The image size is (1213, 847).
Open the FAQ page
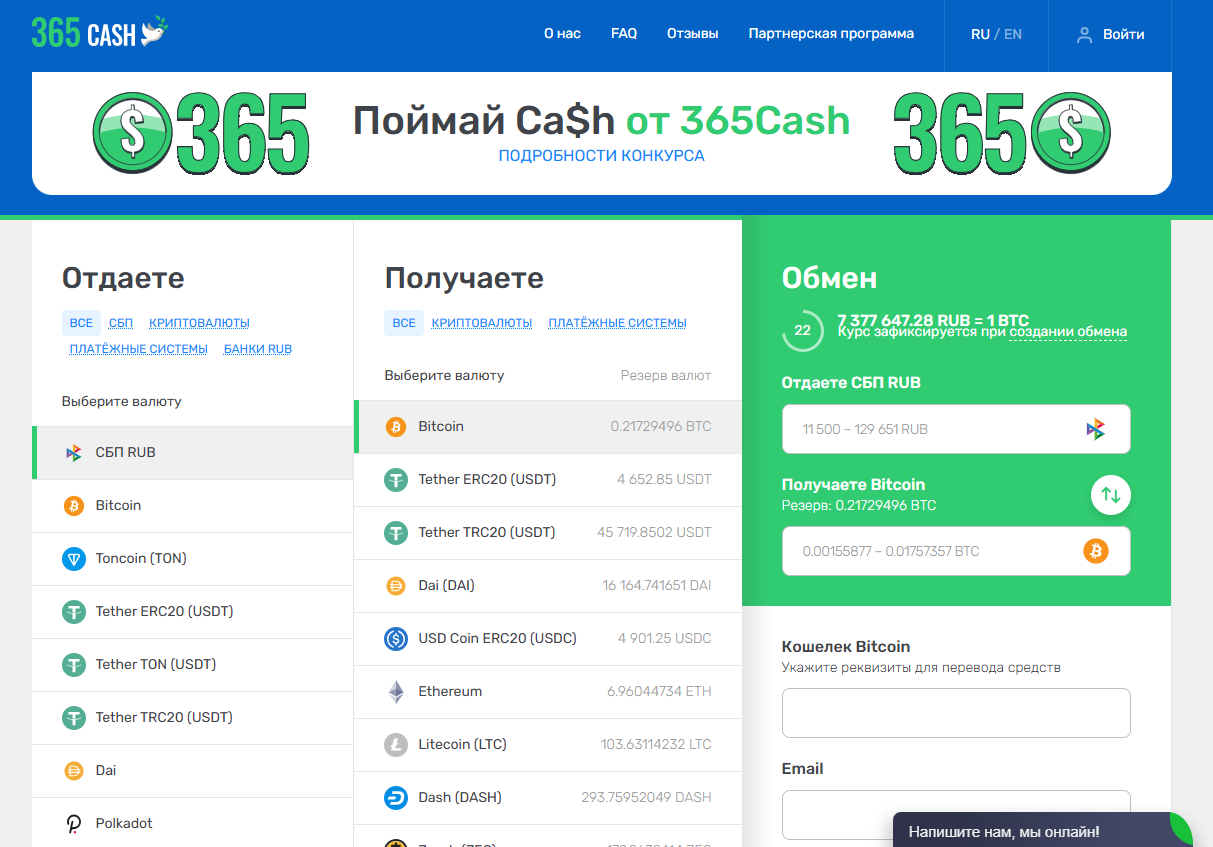point(624,34)
